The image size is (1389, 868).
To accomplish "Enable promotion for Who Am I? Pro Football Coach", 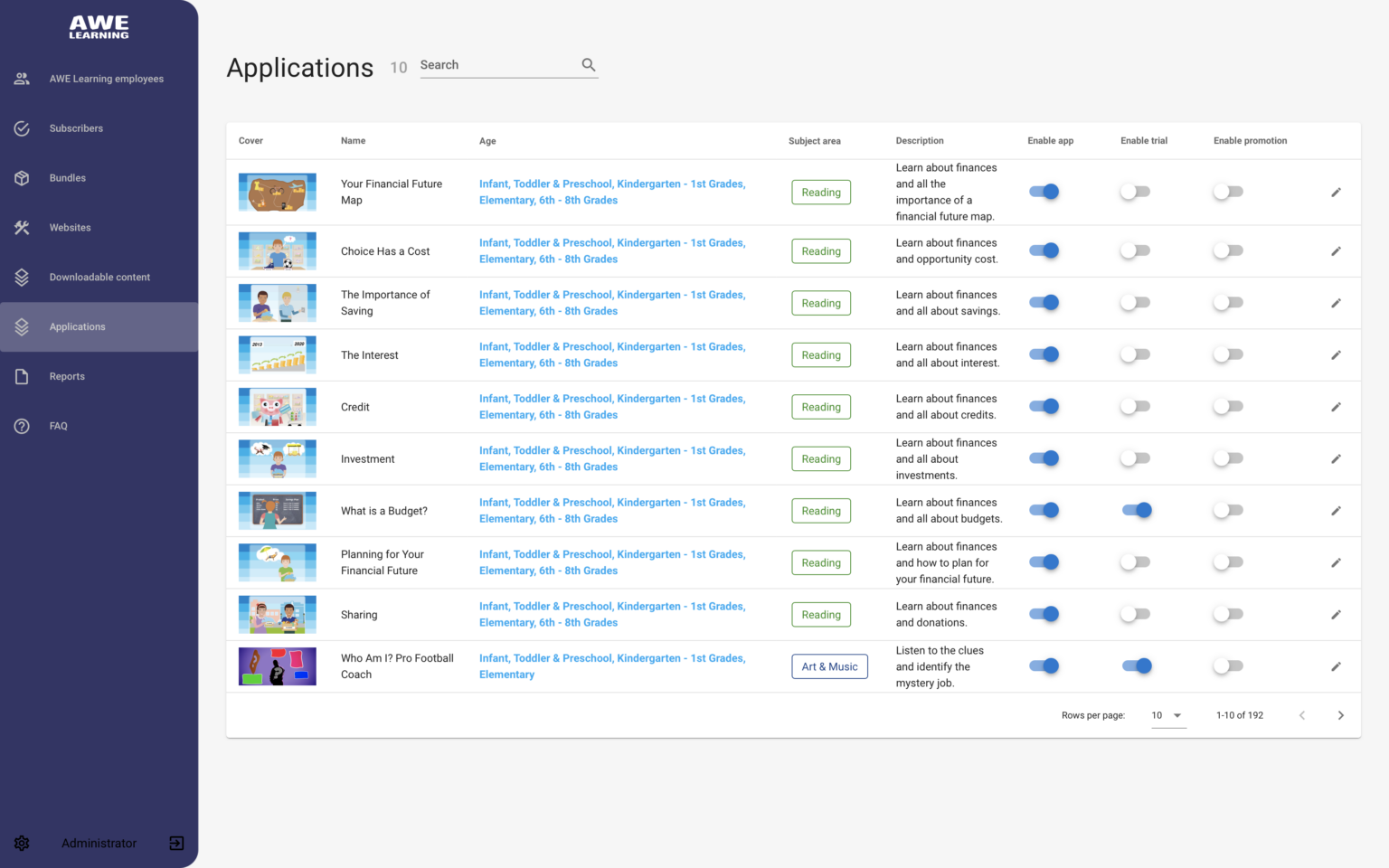I will [1227, 666].
